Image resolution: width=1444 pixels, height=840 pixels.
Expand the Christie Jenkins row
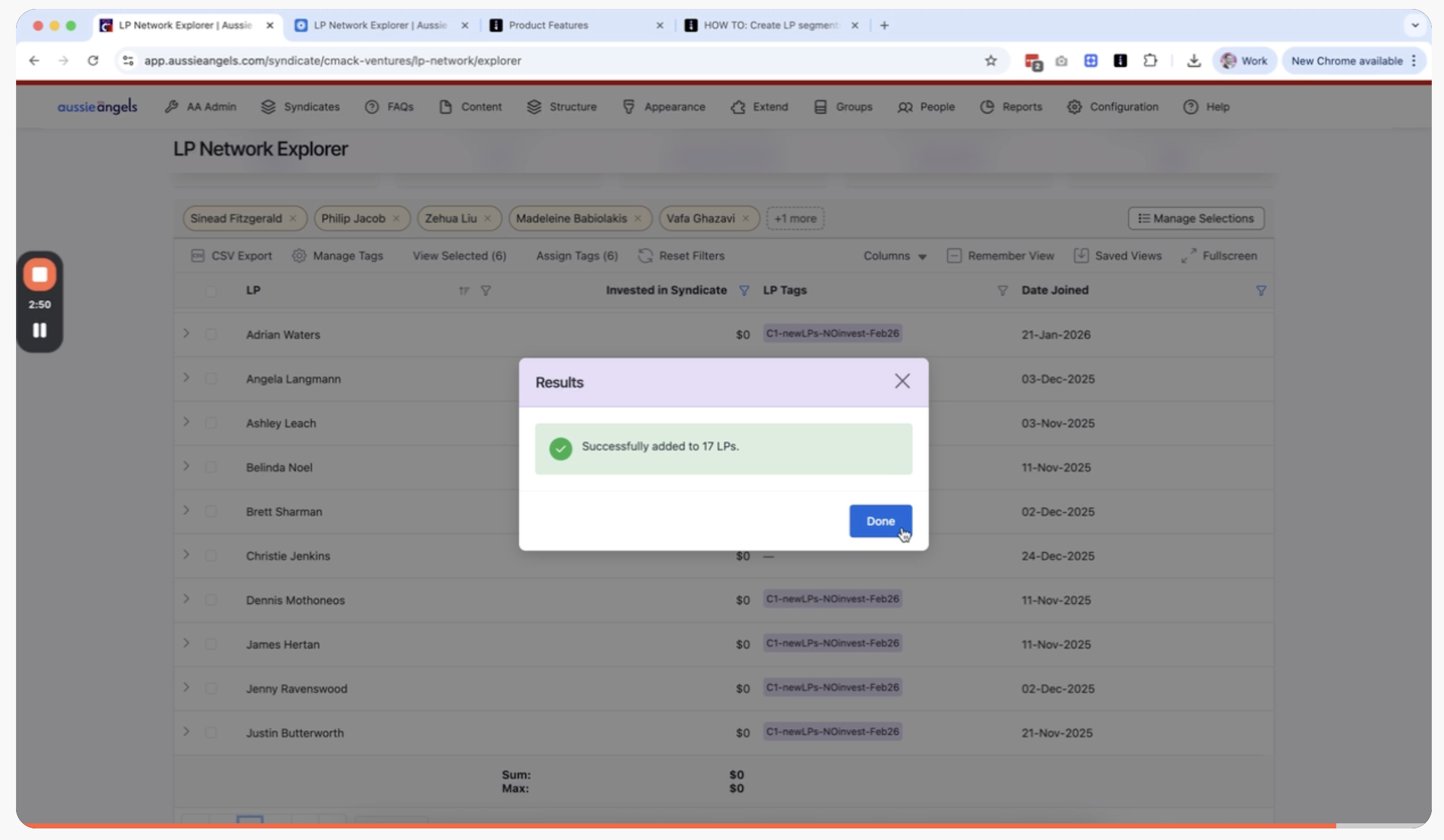pyautogui.click(x=186, y=555)
